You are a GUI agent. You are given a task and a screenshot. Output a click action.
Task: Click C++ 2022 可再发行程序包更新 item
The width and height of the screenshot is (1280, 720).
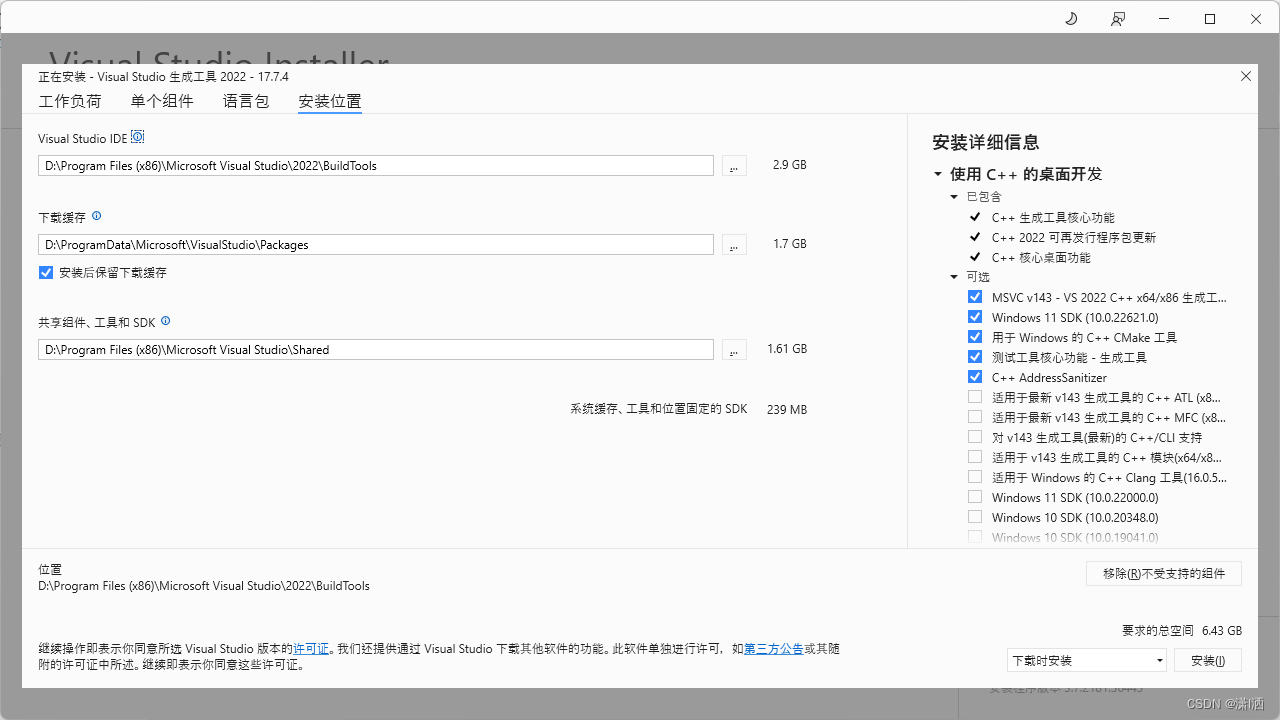tap(1074, 237)
